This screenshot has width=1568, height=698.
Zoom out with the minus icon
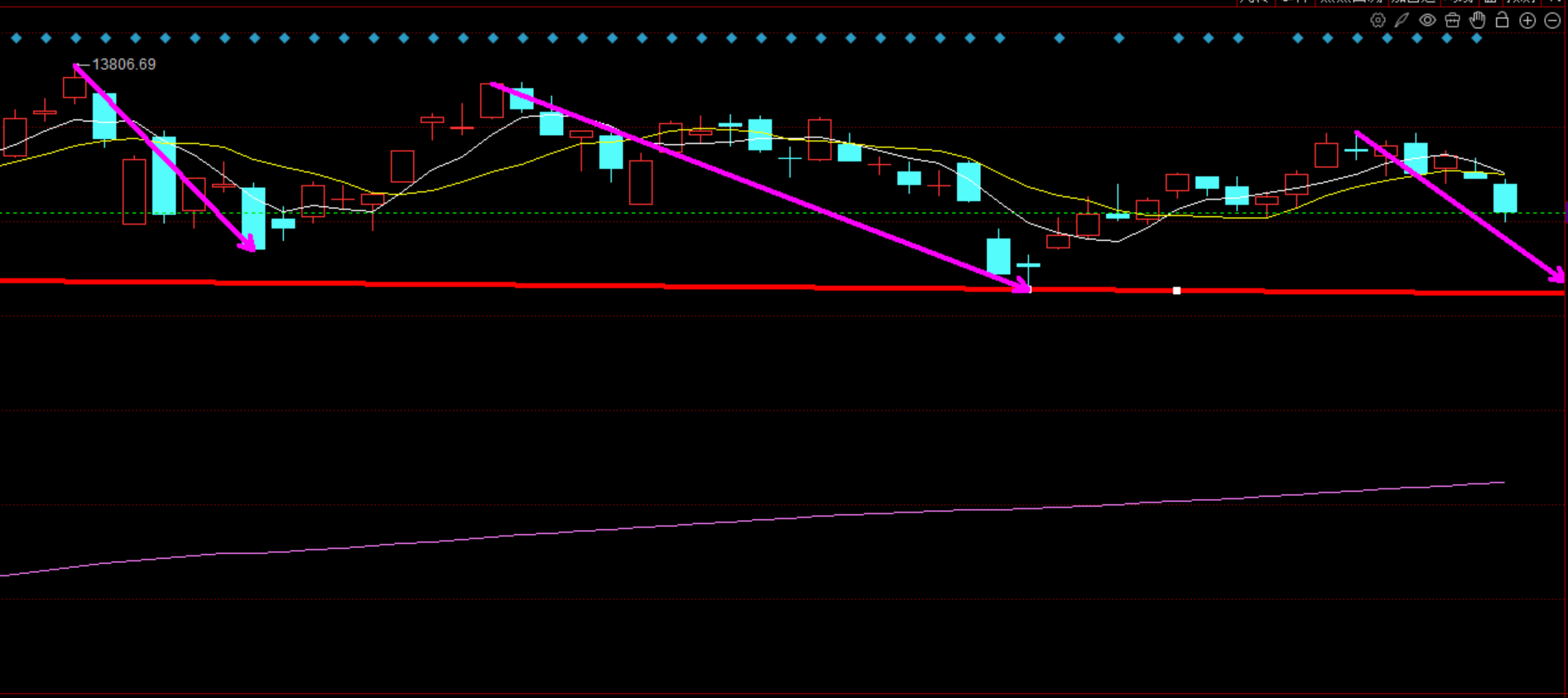click(x=1552, y=21)
